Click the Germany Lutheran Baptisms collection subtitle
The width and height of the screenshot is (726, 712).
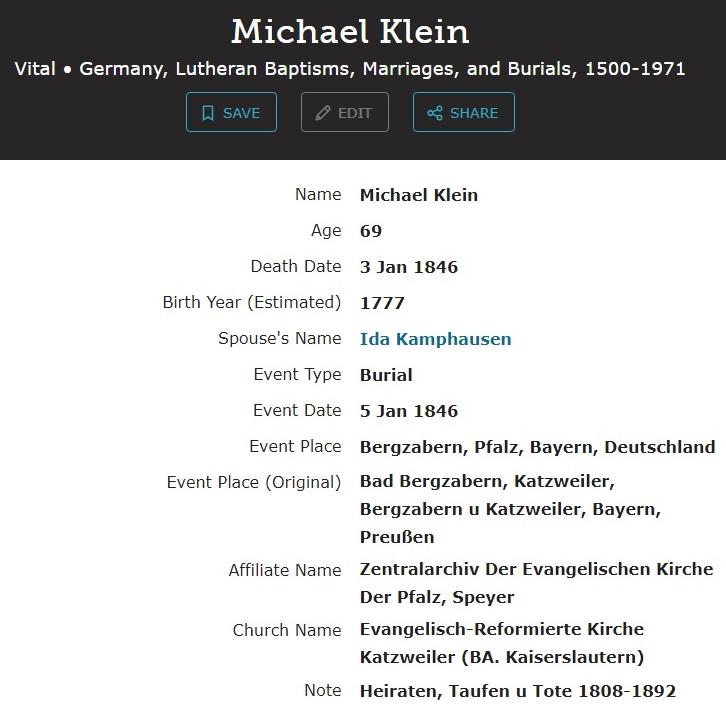click(350, 69)
